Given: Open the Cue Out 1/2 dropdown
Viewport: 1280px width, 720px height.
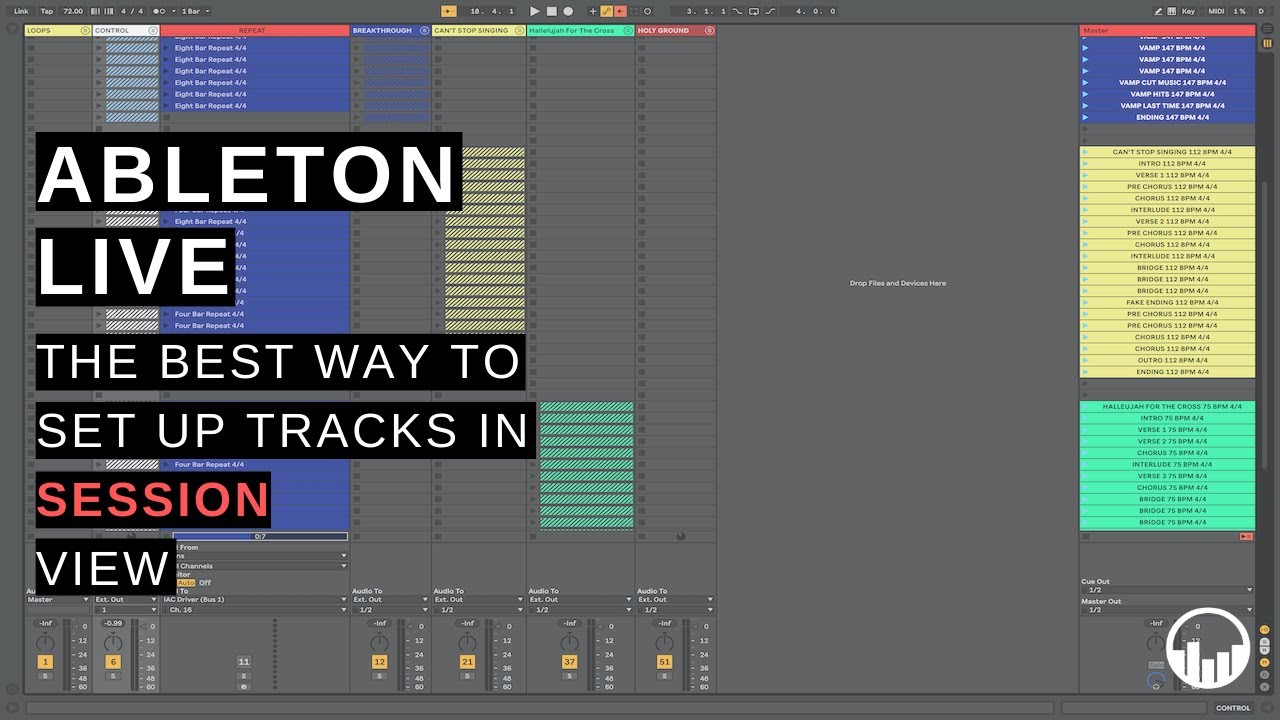Looking at the screenshot, I should point(1167,590).
